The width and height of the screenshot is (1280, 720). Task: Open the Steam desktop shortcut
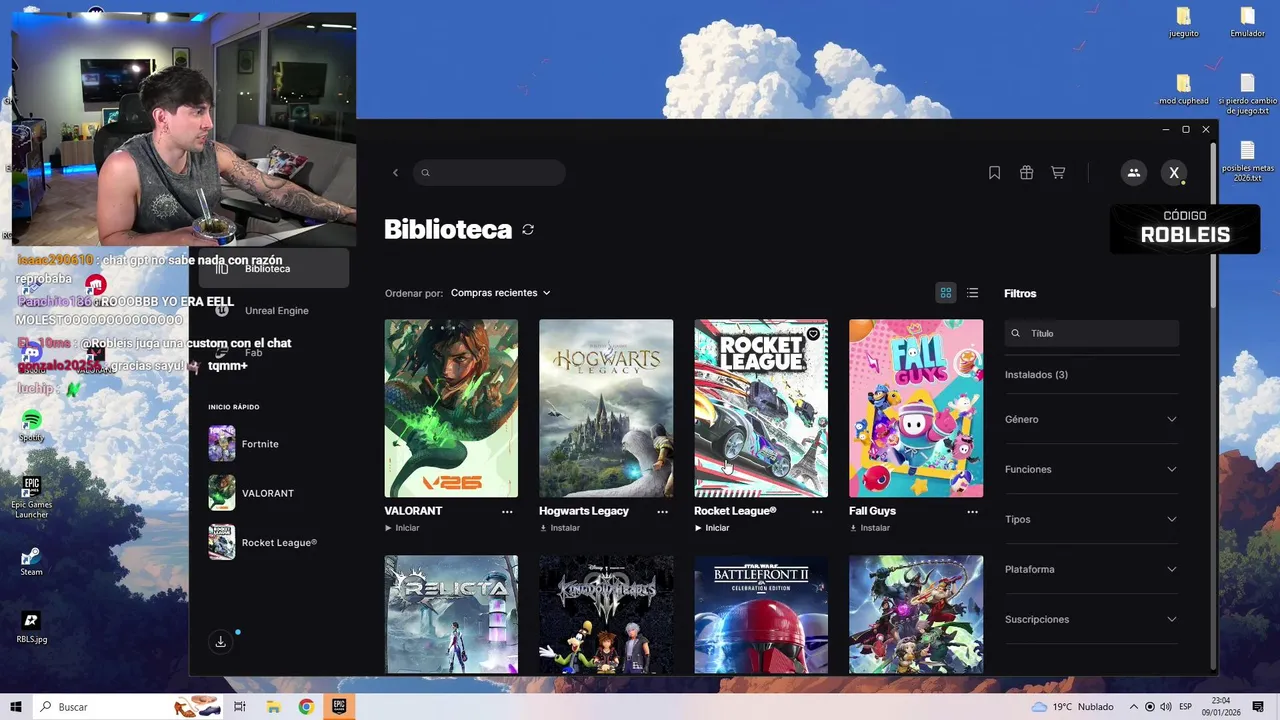click(31, 561)
